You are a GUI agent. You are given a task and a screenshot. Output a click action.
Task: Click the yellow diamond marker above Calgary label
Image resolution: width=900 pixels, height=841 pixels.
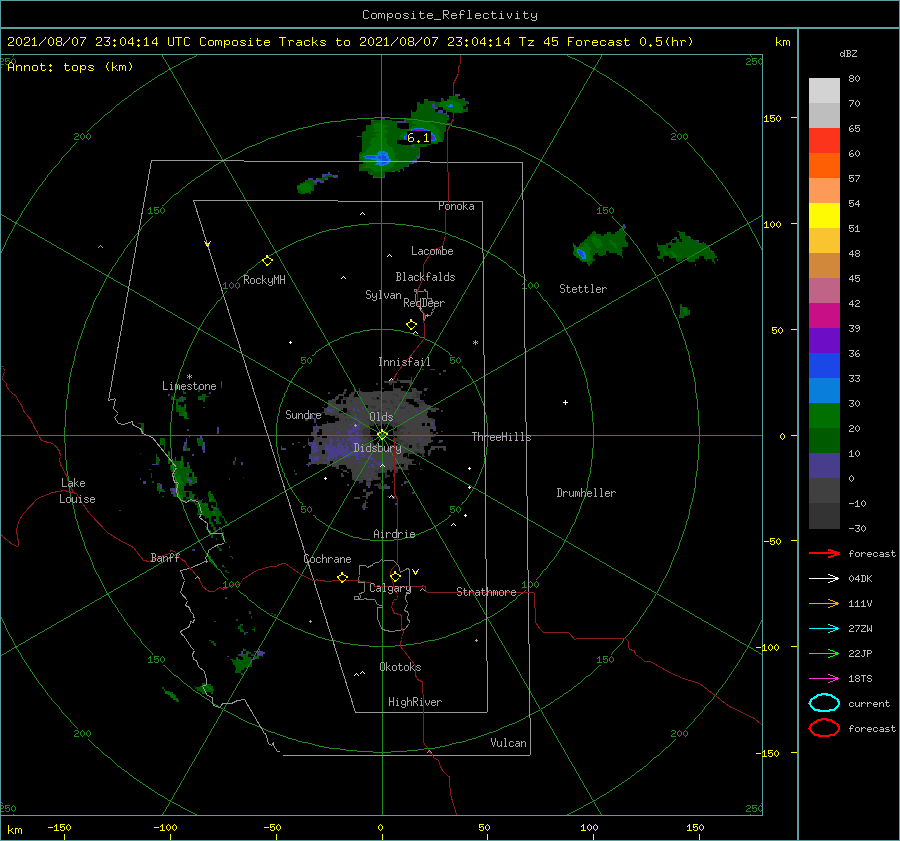tap(395, 576)
